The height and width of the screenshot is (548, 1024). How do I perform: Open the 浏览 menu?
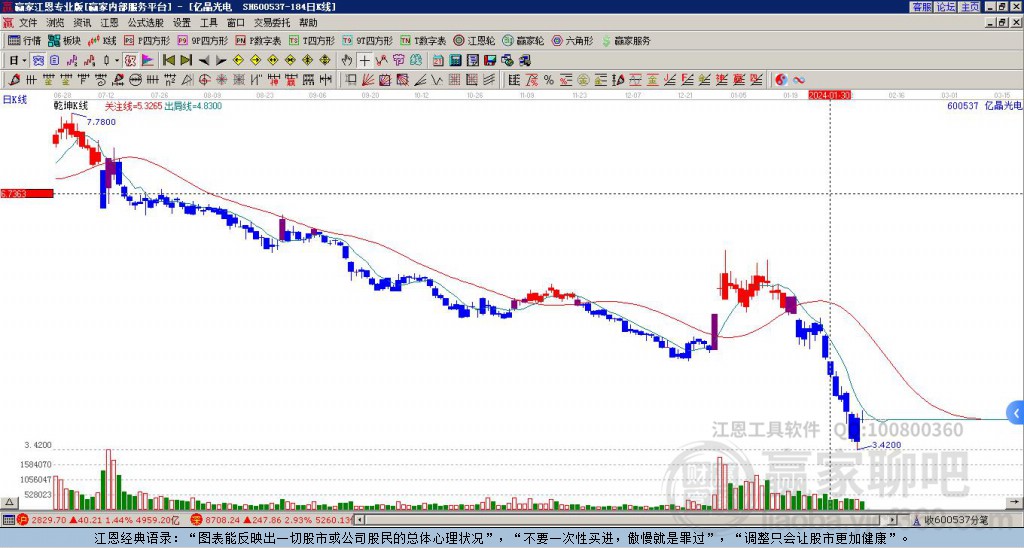click(x=55, y=23)
